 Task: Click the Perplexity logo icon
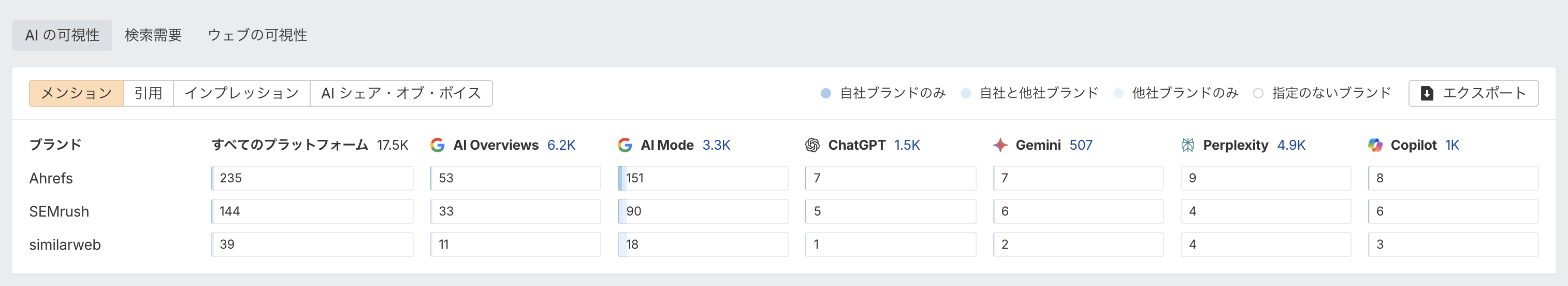click(1187, 145)
